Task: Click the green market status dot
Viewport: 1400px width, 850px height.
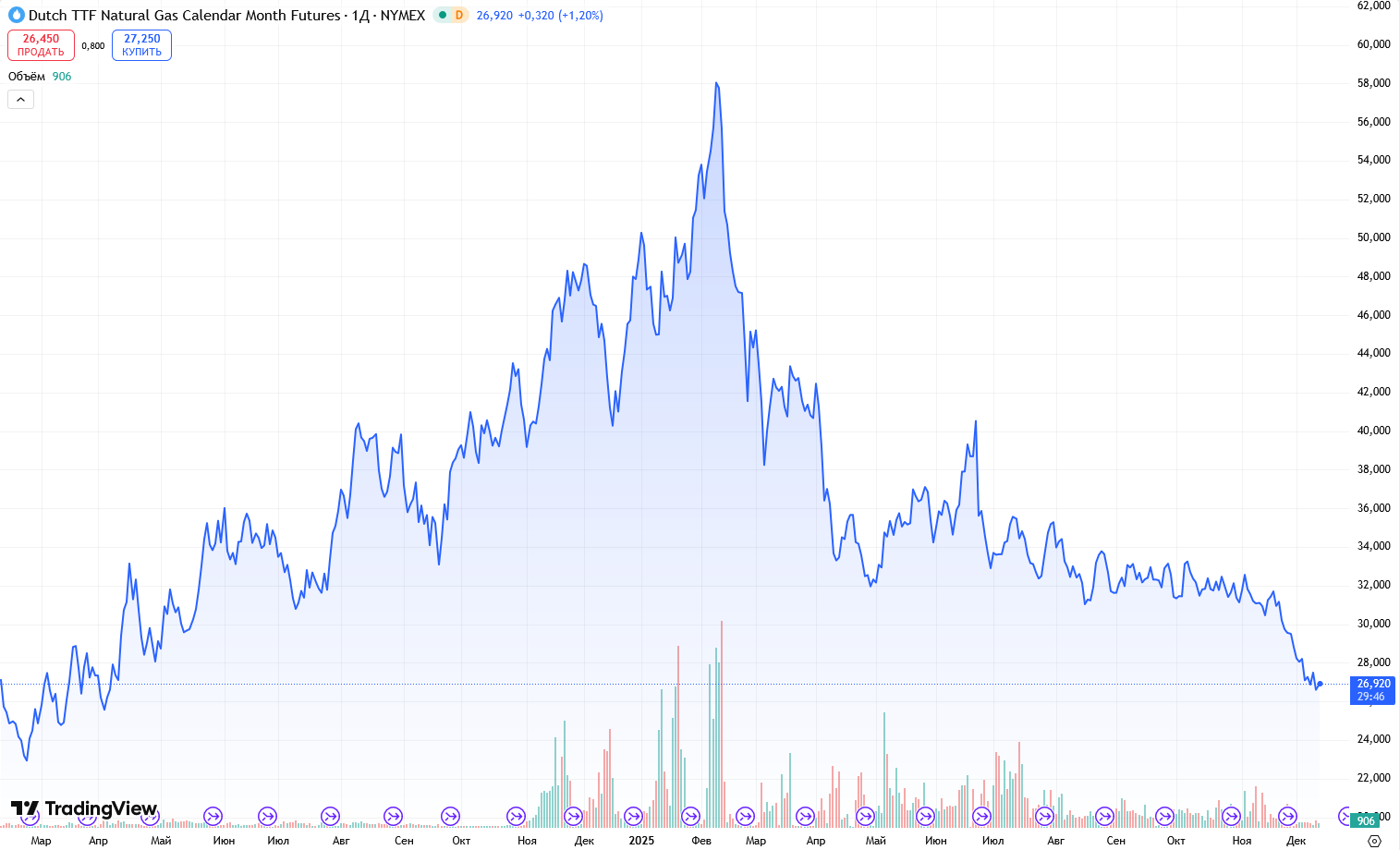Action: pyautogui.click(x=443, y=16)
